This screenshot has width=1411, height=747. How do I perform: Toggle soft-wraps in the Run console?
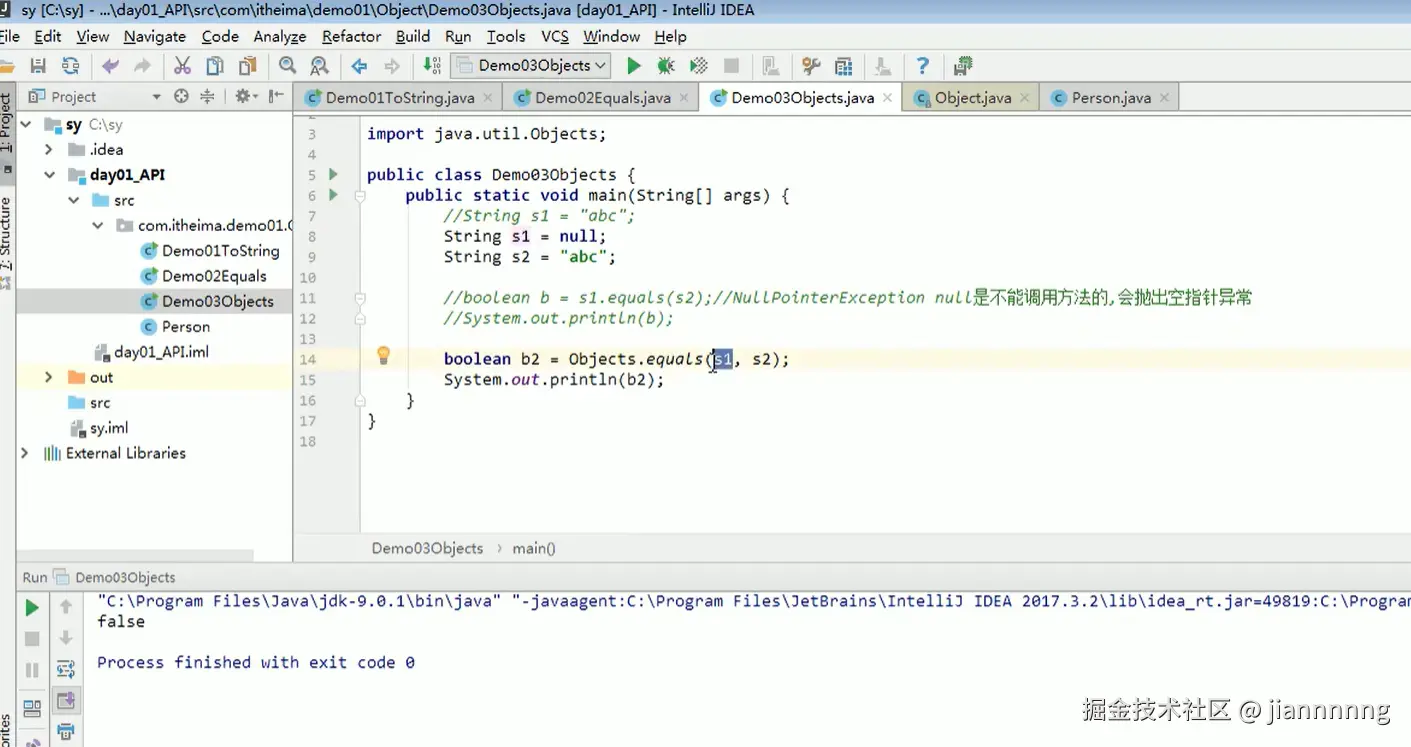(x=66, y=669)
